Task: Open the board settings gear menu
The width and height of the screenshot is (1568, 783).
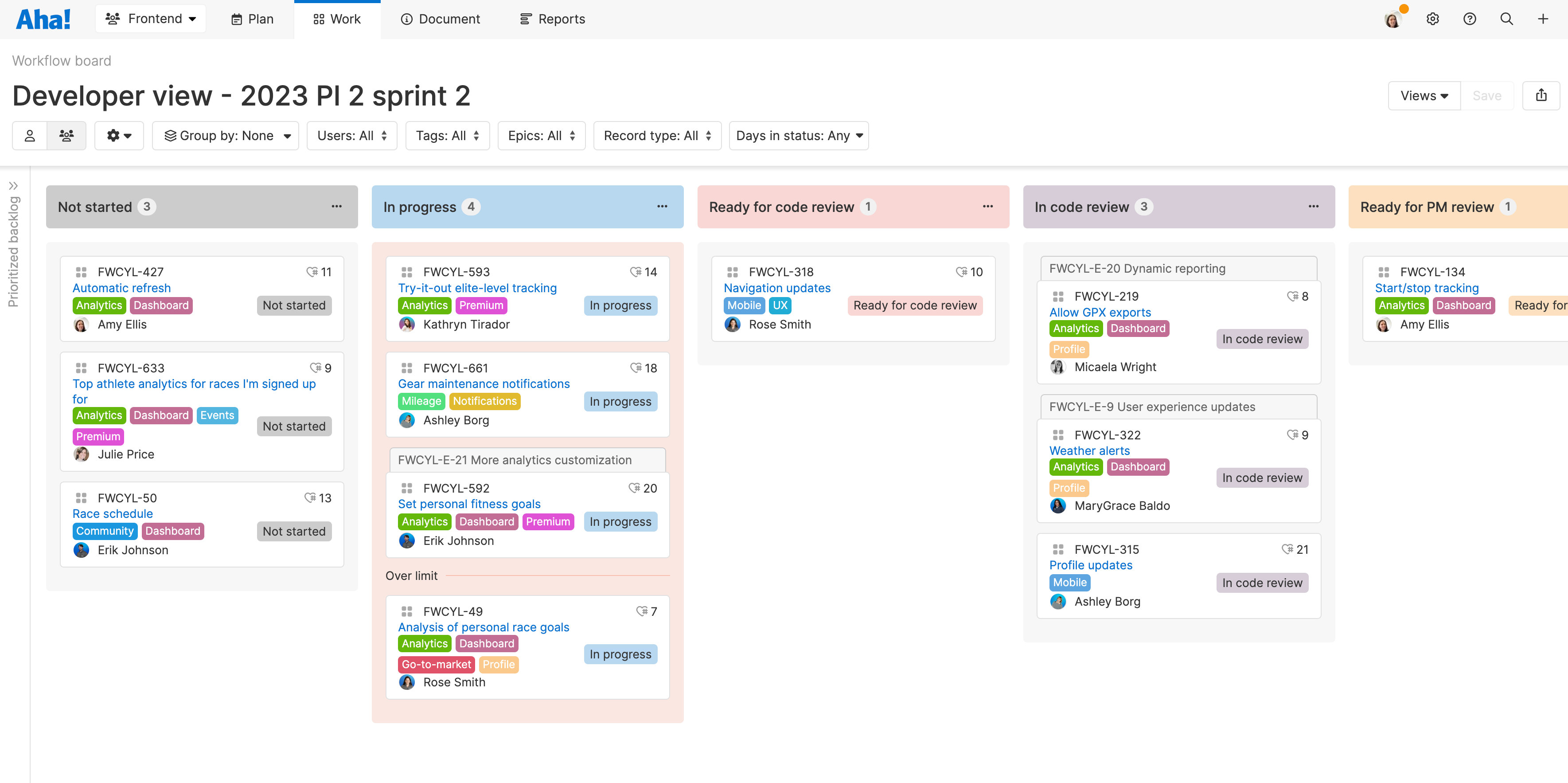Action: (119, 135)
